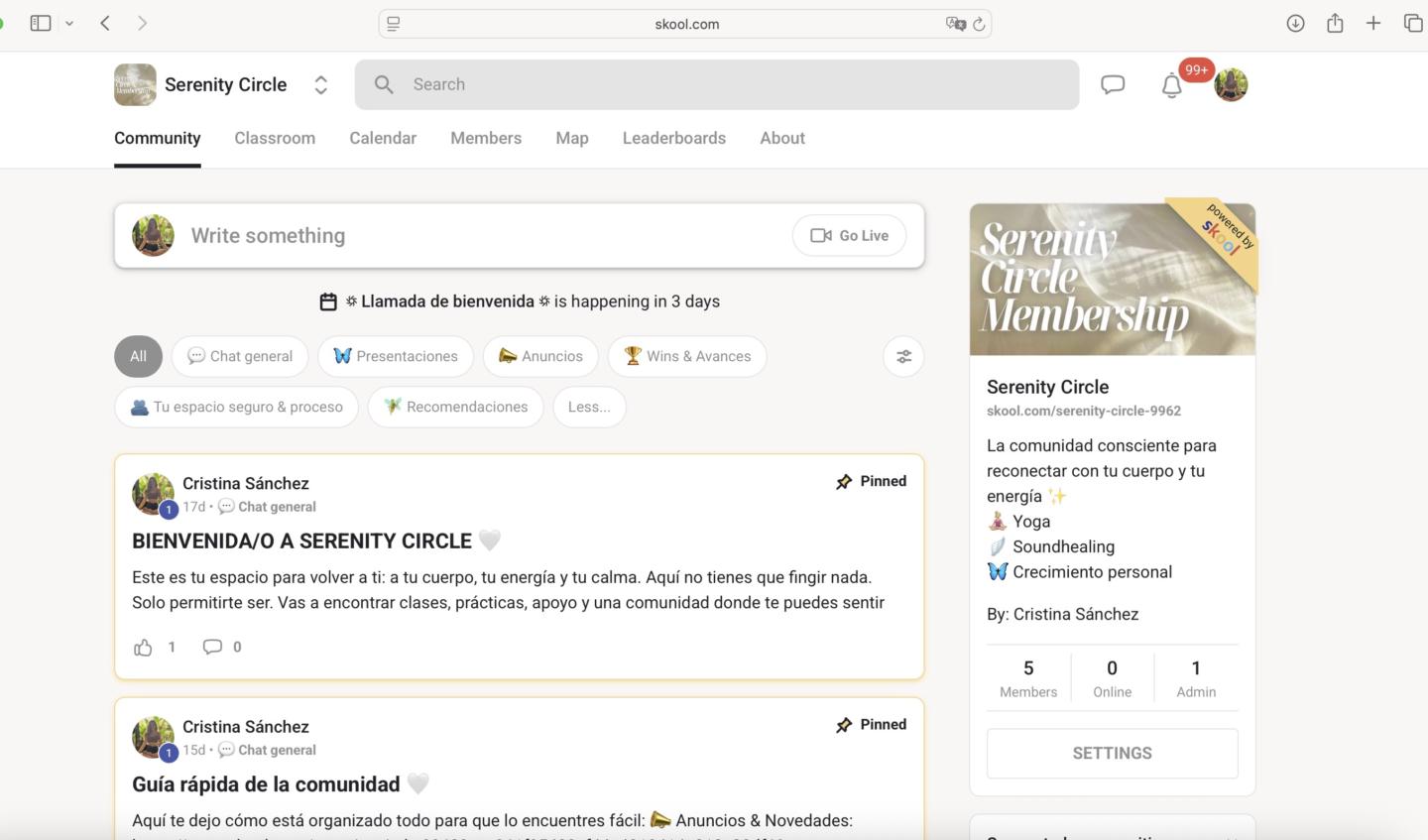Like the BIENVENIDA post with thumbs up

tap(144, 647)
